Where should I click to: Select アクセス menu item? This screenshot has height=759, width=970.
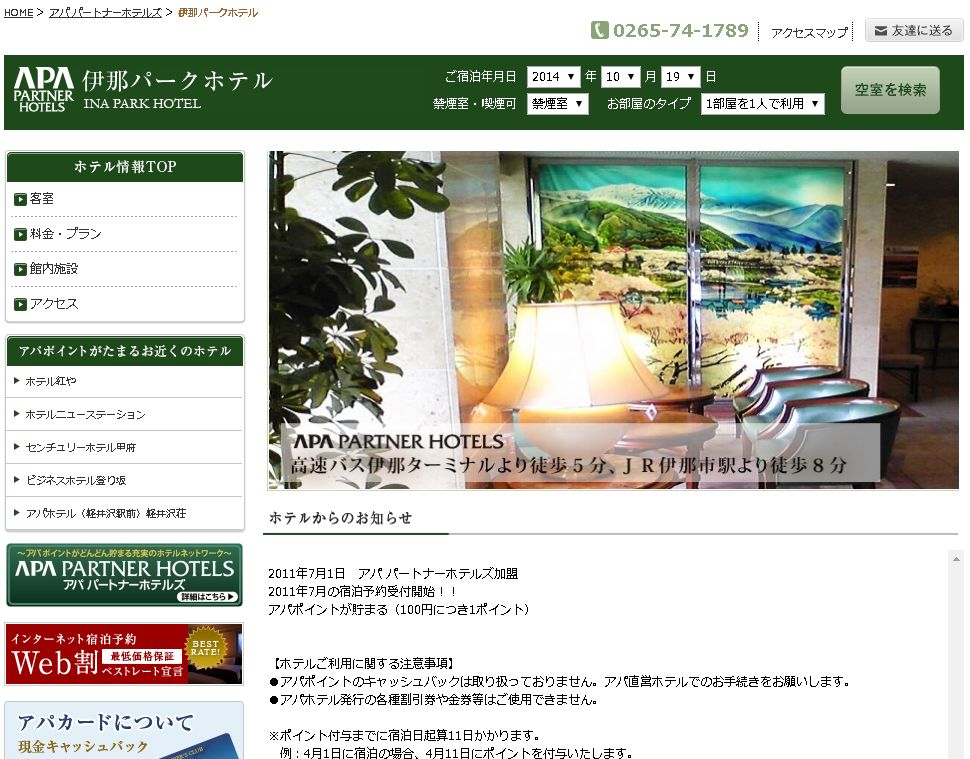pyautogui.click(x=54, y=304)
